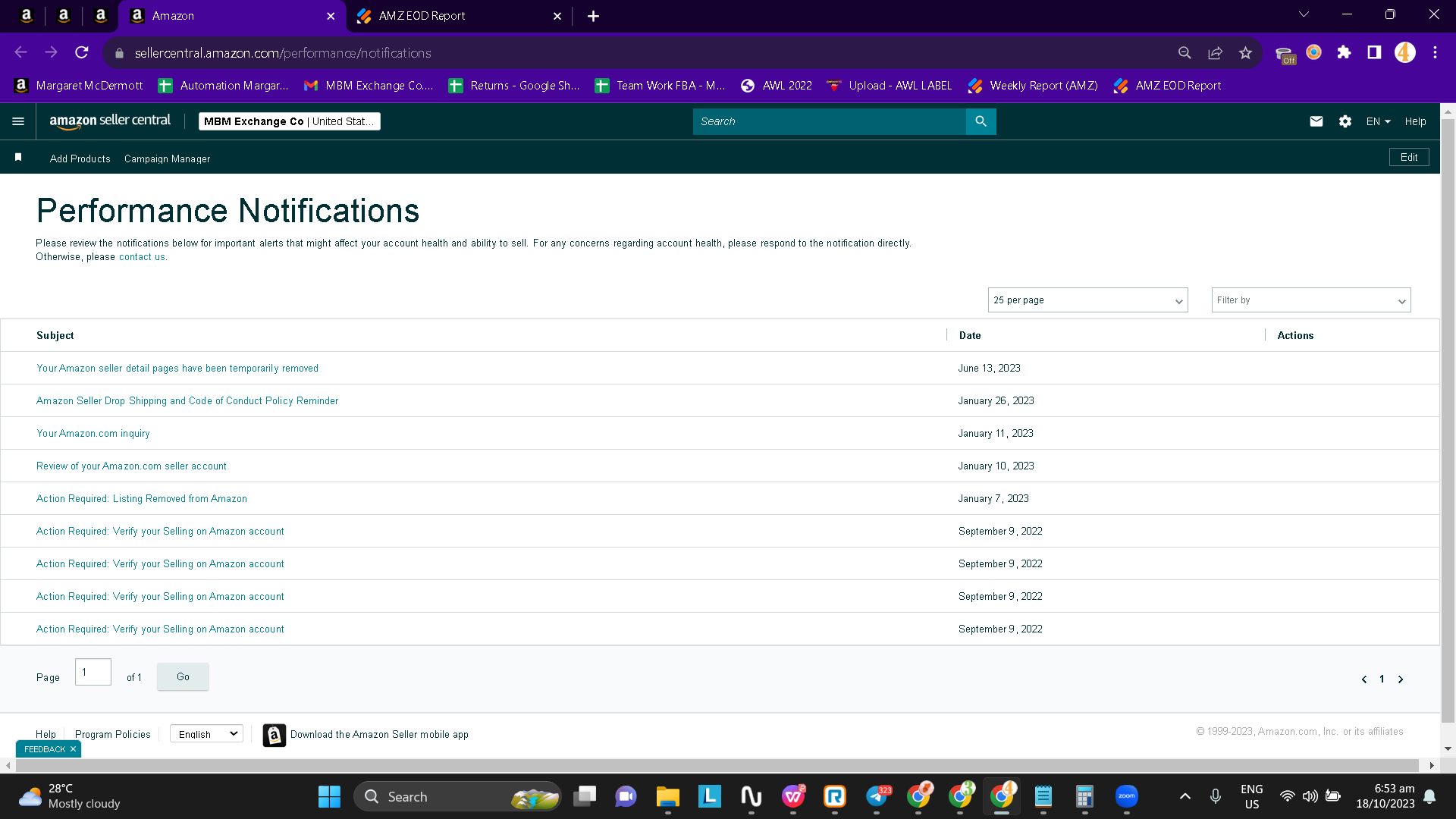Switch to the AMZ EOD Report tab
Screen dimensions: 1456x819
(x=460, y=16)
